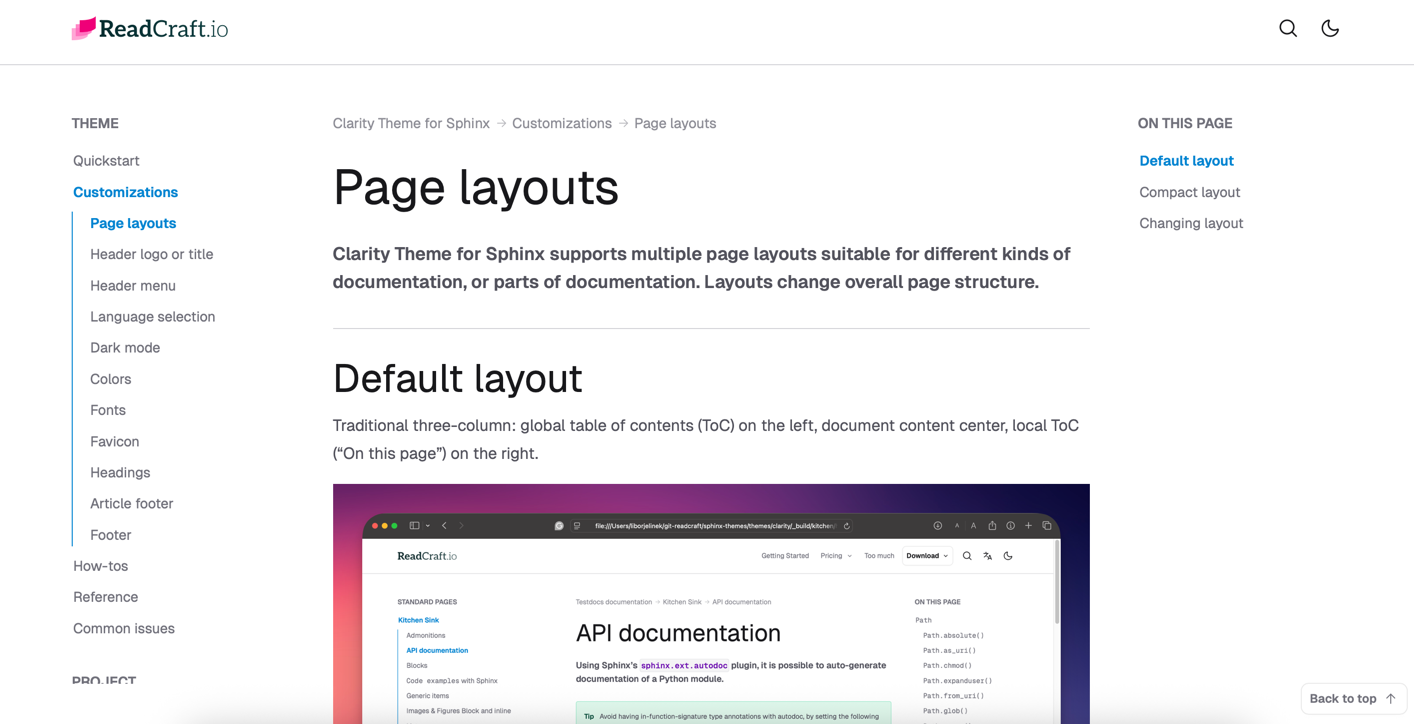Open the "Fonts" page
The width and height of the screenshot is (1414, 724).
coord(107,410)
